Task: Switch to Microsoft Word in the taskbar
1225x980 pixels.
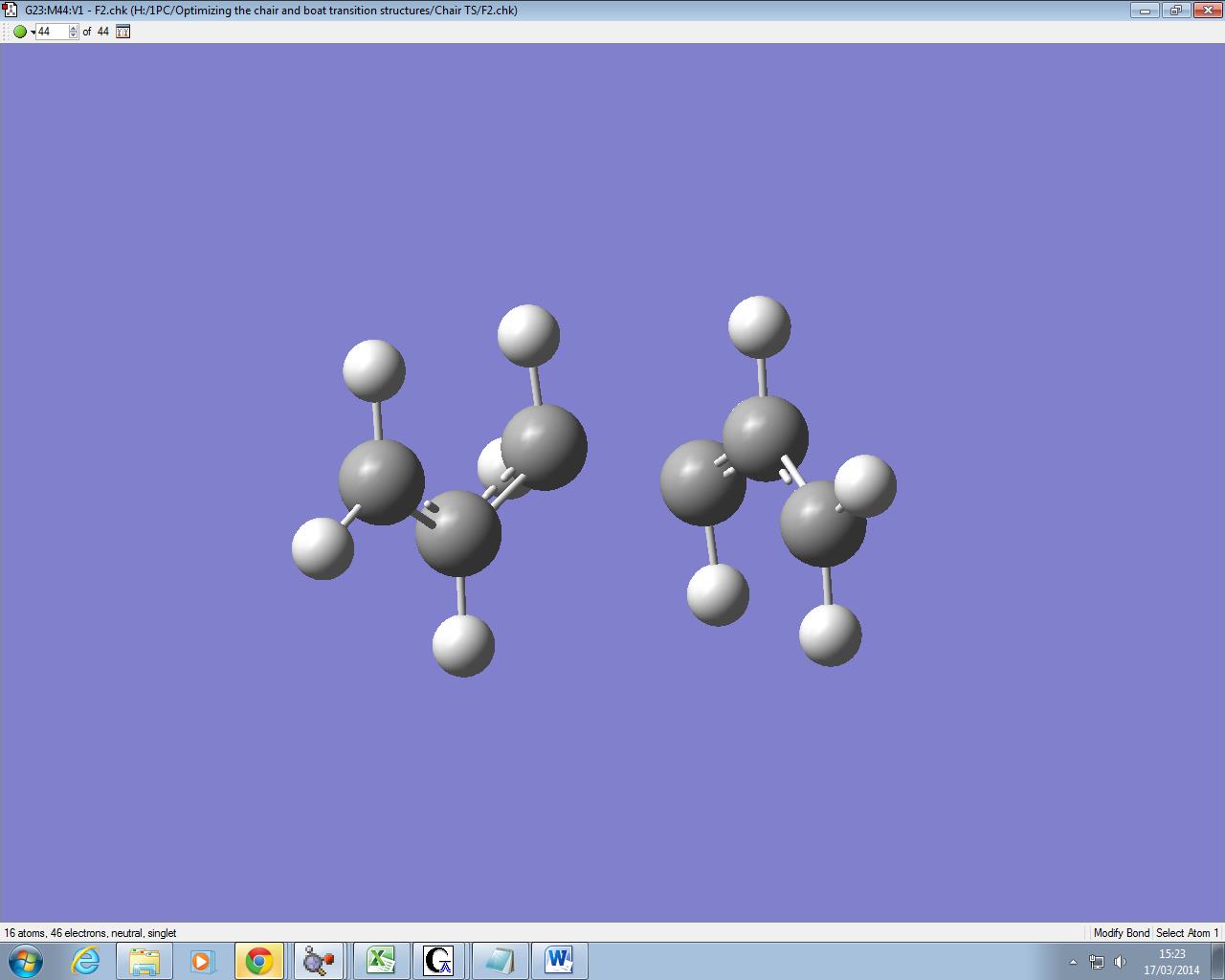Action: coord(559,960)
